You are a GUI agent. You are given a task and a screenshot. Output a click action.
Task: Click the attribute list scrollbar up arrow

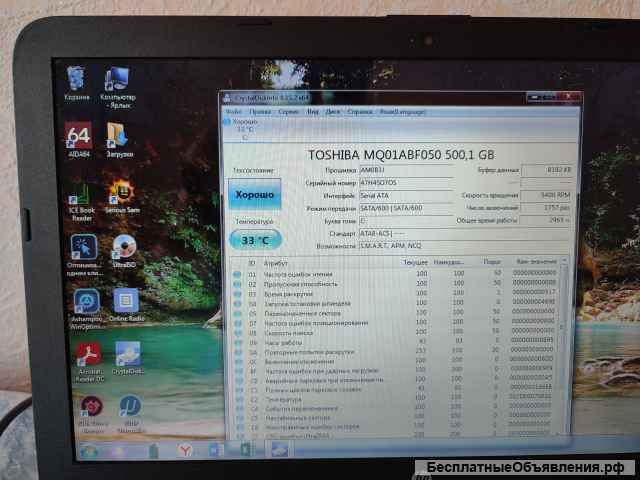[x=565, y=260]
